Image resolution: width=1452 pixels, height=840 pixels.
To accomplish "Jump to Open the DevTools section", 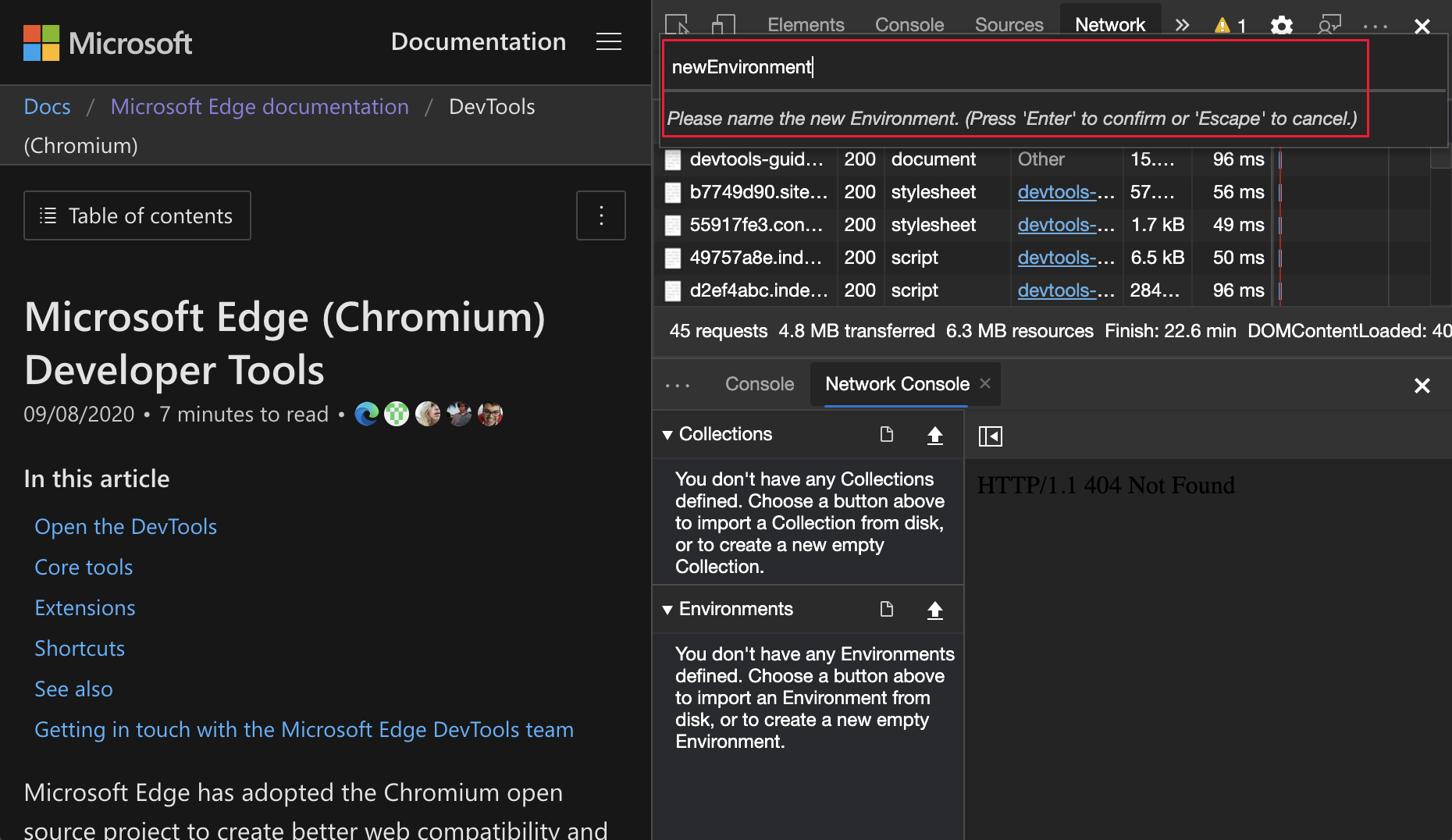I will pos(126,527).
